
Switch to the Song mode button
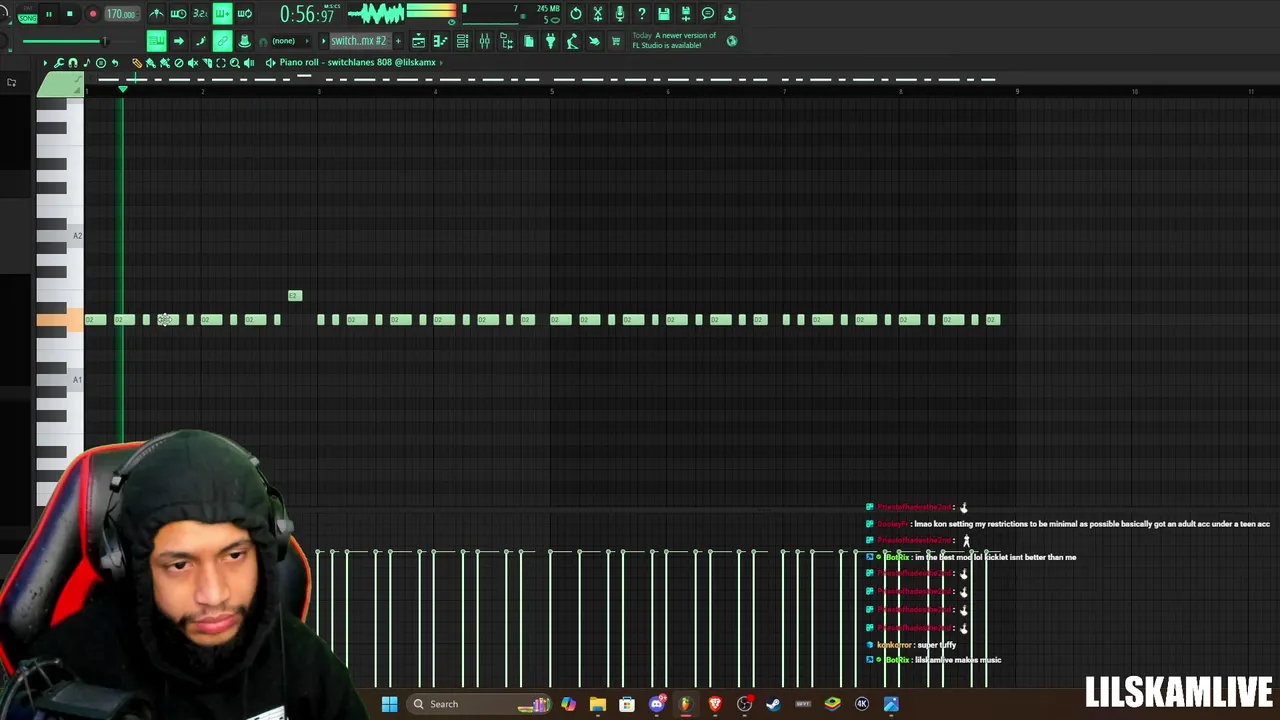(x=27, y=18)
